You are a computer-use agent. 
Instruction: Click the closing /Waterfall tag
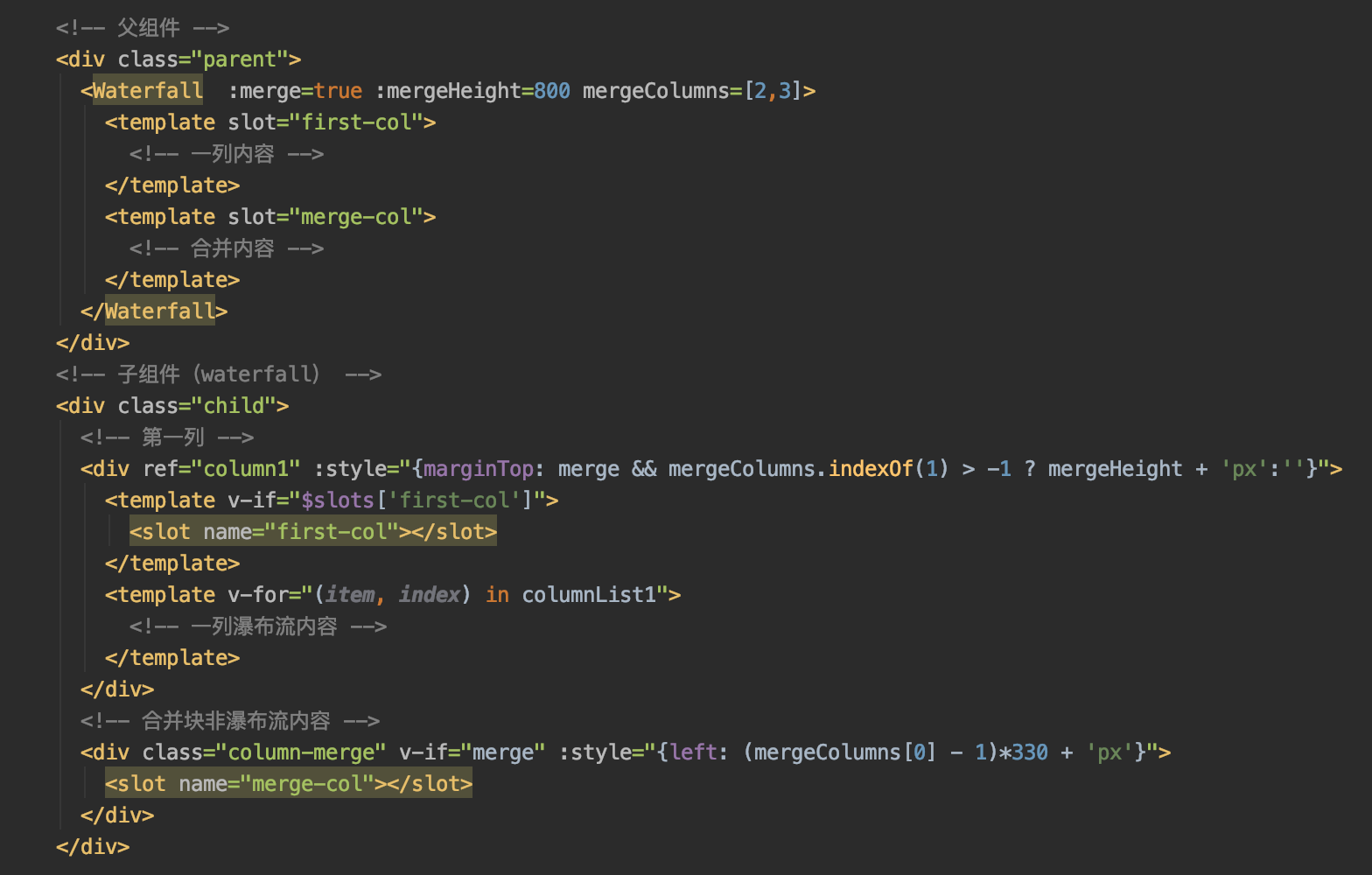click(x=154, y=311)
